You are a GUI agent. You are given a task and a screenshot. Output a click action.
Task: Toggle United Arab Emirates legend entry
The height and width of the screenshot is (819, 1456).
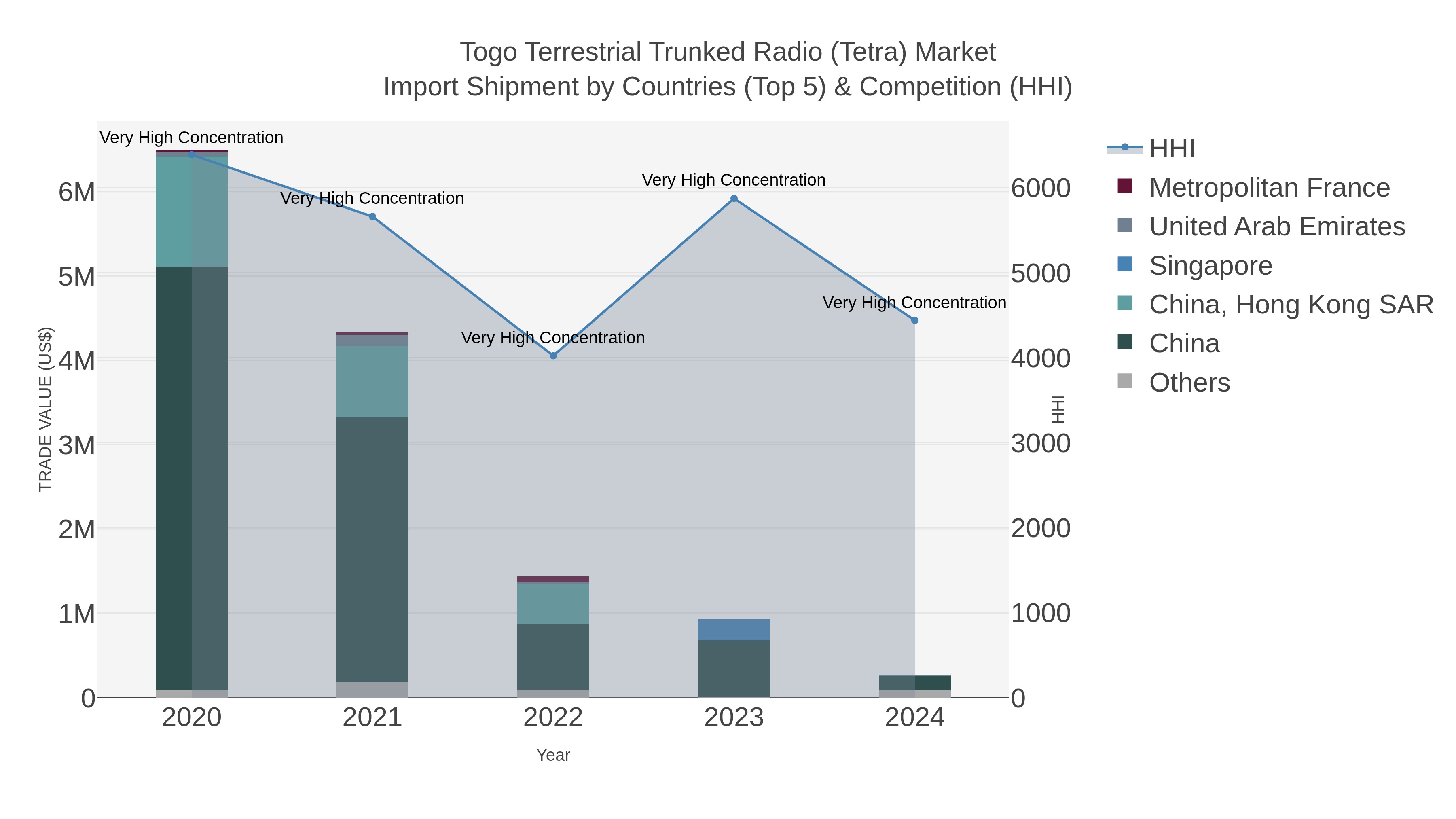[1261, 226]
